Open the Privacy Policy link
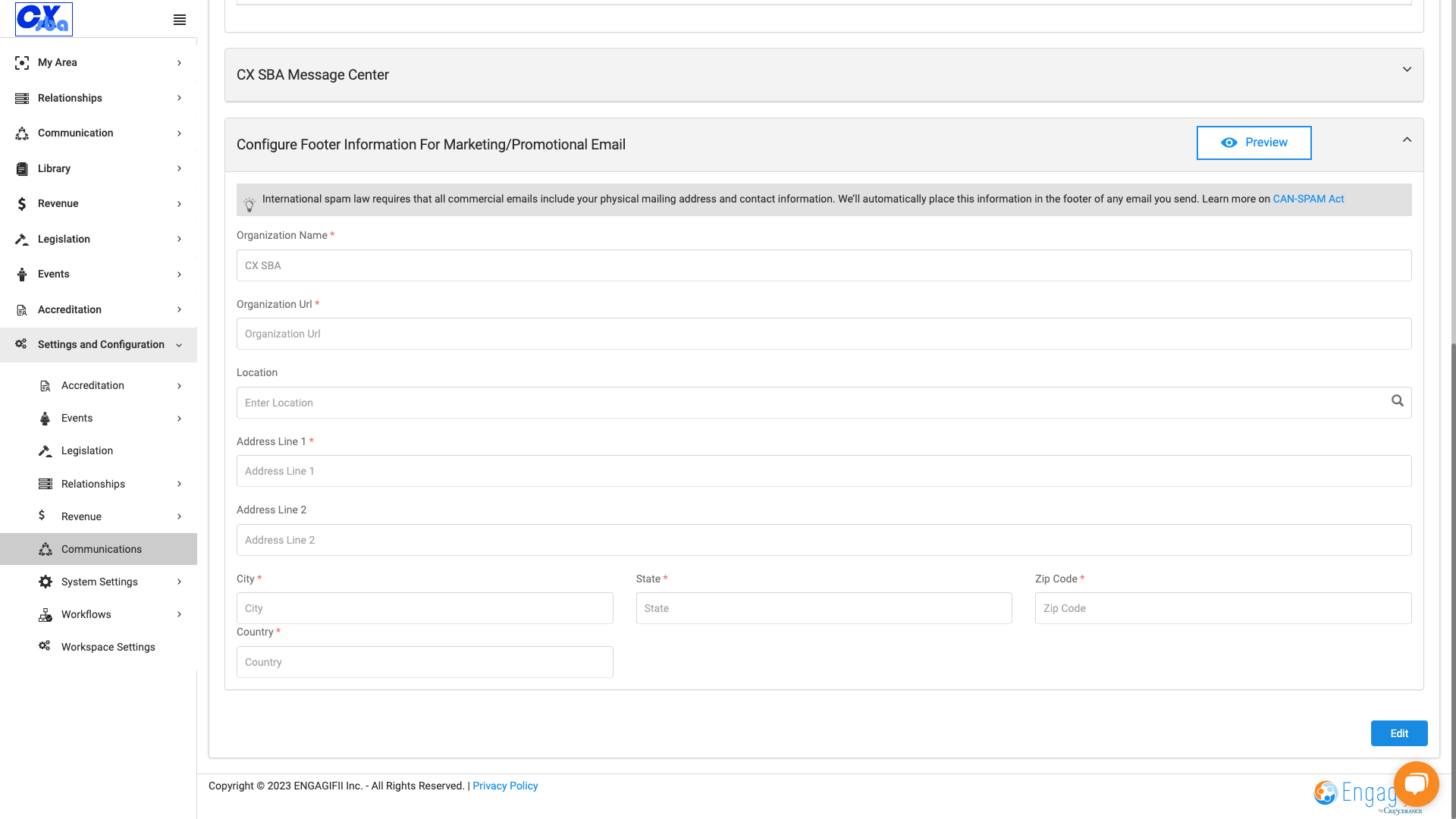 tap(505, 786)
